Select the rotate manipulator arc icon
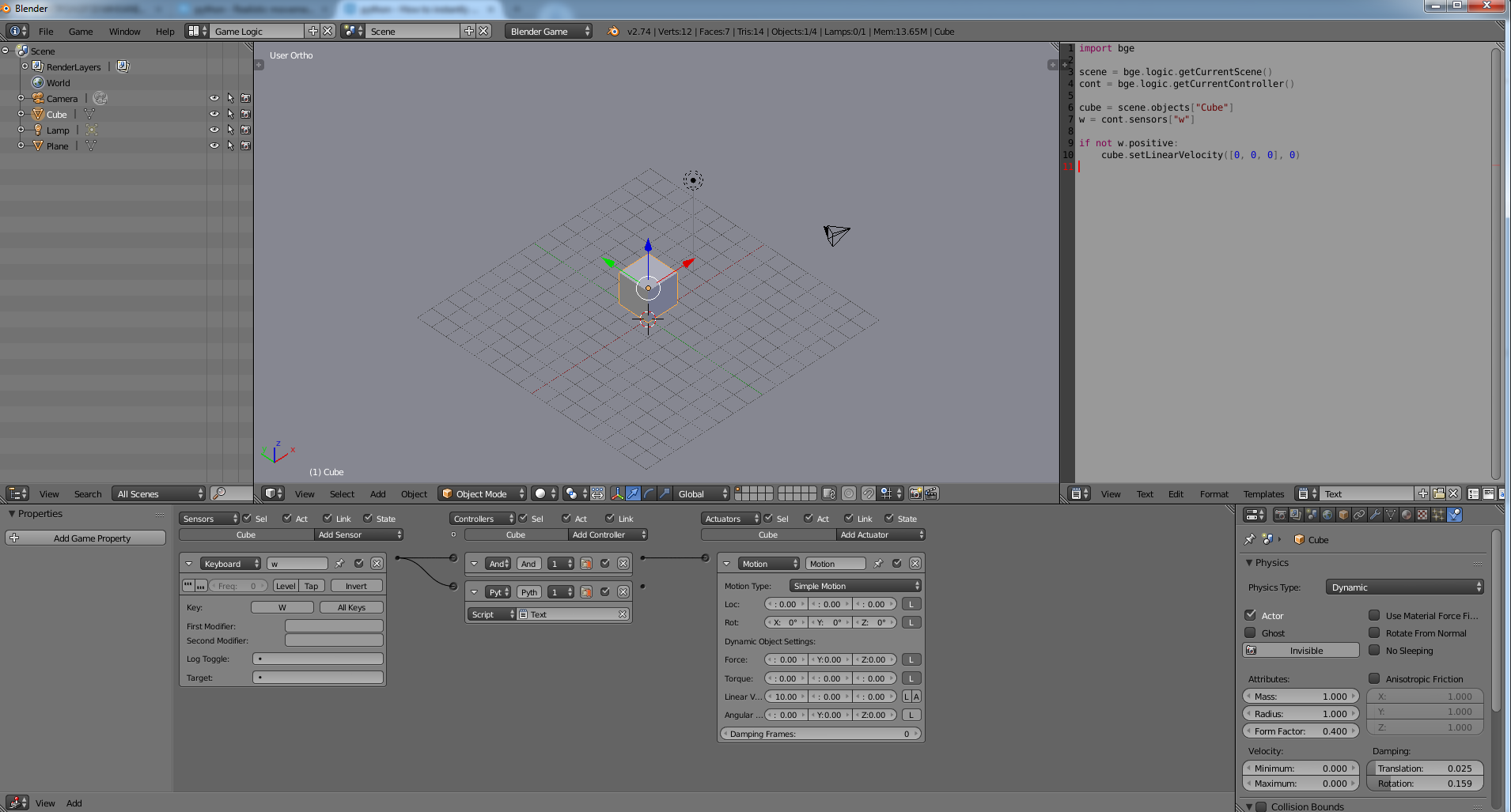This screenshot has height=812, width=1511. click(649, 493)
